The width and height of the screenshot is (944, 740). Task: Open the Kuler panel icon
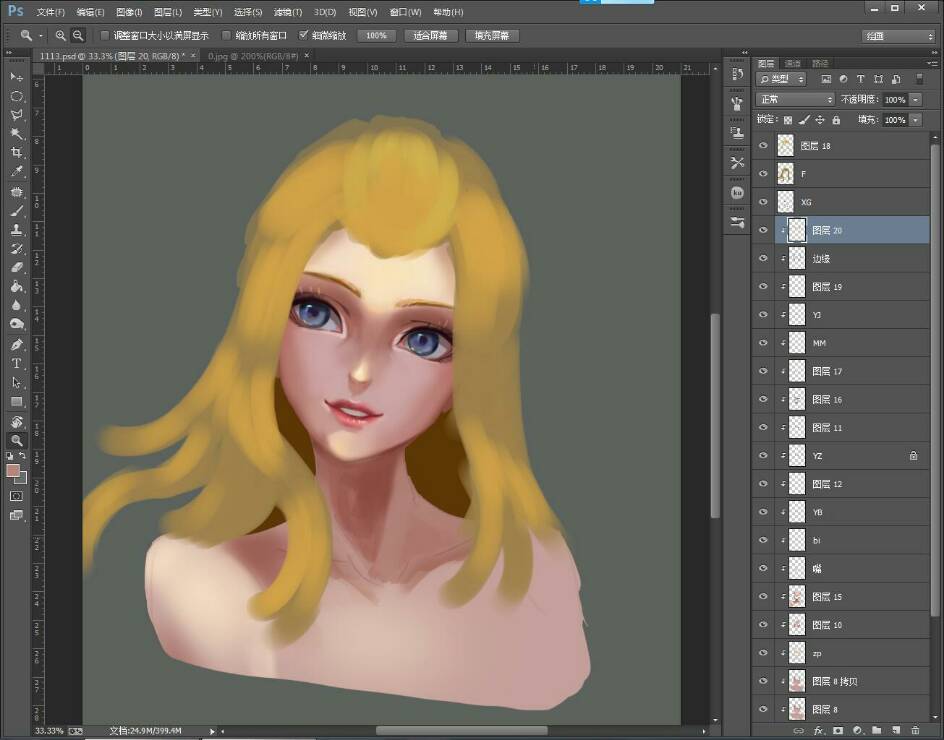(738, 192)
